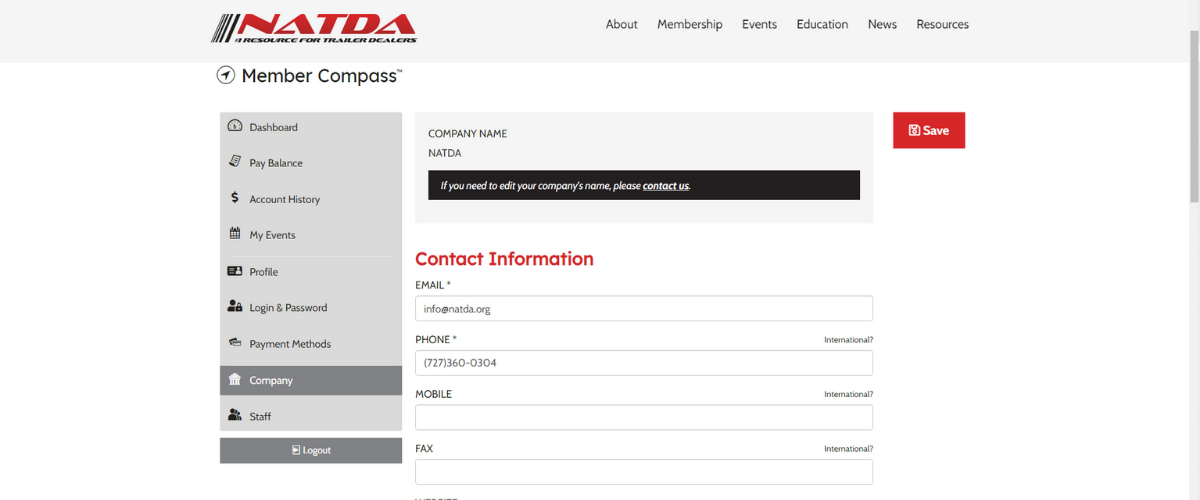The width and height of the screenshot is (1200, 500).
Task: Click the My Events calendar icon
Action: [x=235, y=234]
